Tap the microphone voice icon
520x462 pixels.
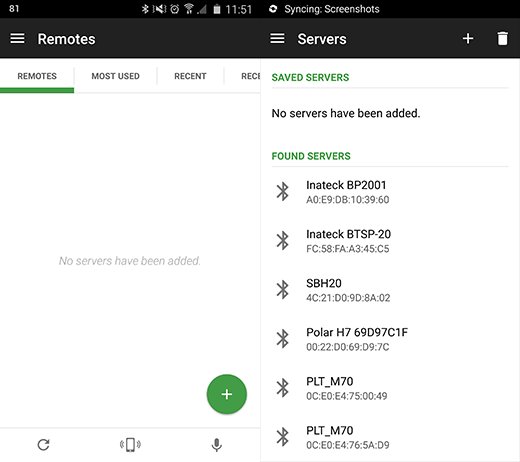pyautogui.click(x=217, y=445)
